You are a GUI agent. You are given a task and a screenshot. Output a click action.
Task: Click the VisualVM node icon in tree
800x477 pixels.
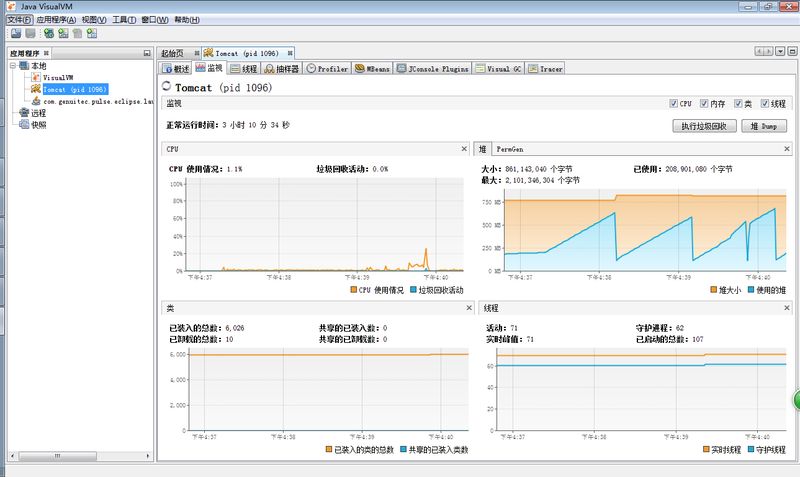[x=36, y=77]
